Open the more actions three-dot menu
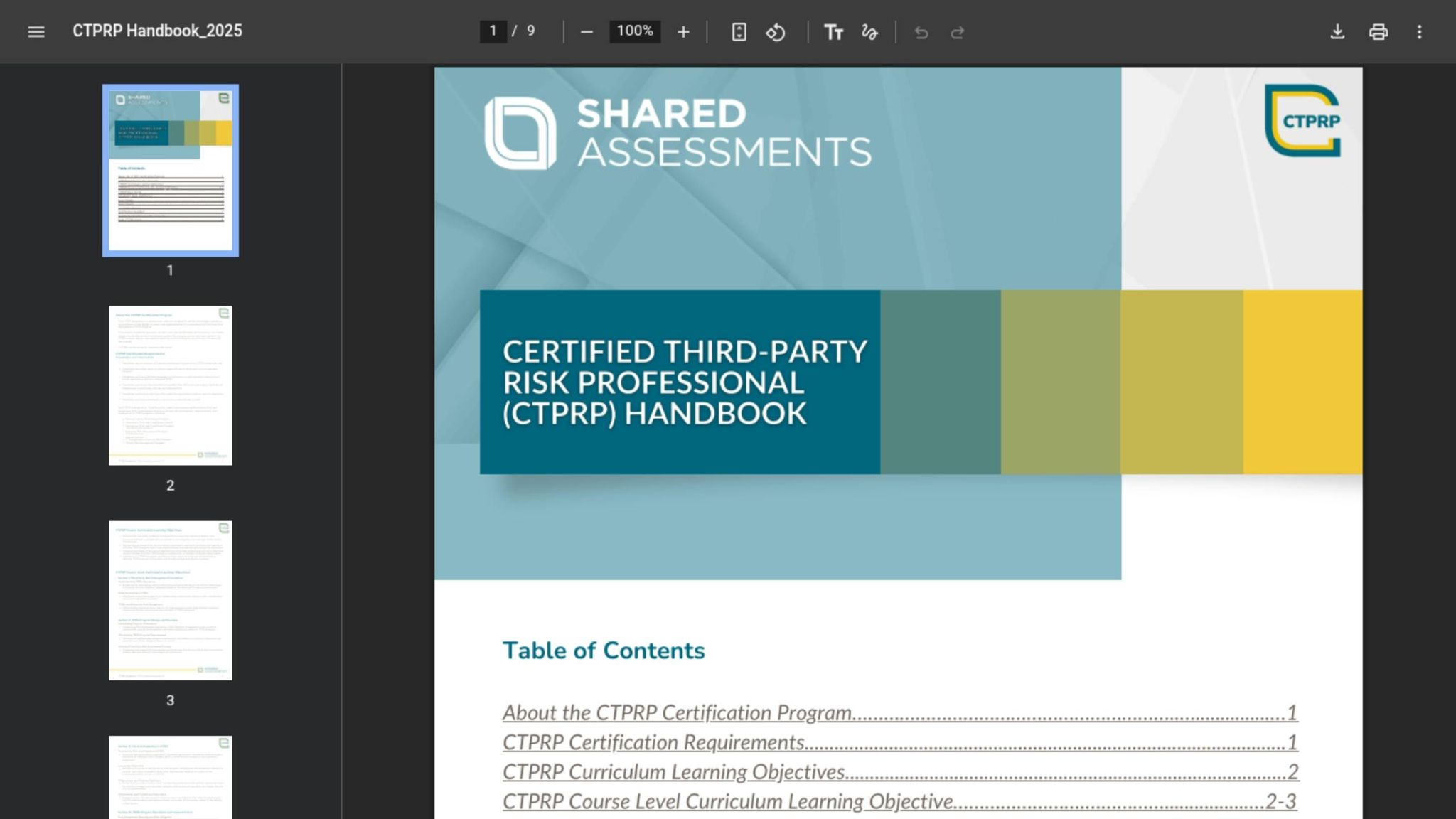Image resolution: width=1456 pixels, height=819 pixels. tap(1420, 32)
